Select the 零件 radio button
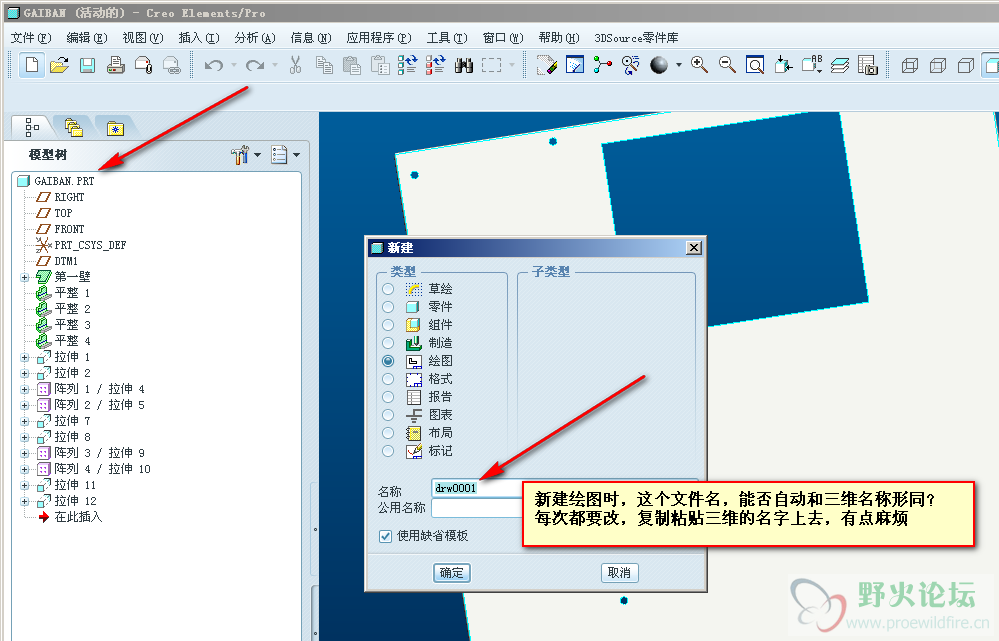The image size is (999, 641). click(388, 307)
